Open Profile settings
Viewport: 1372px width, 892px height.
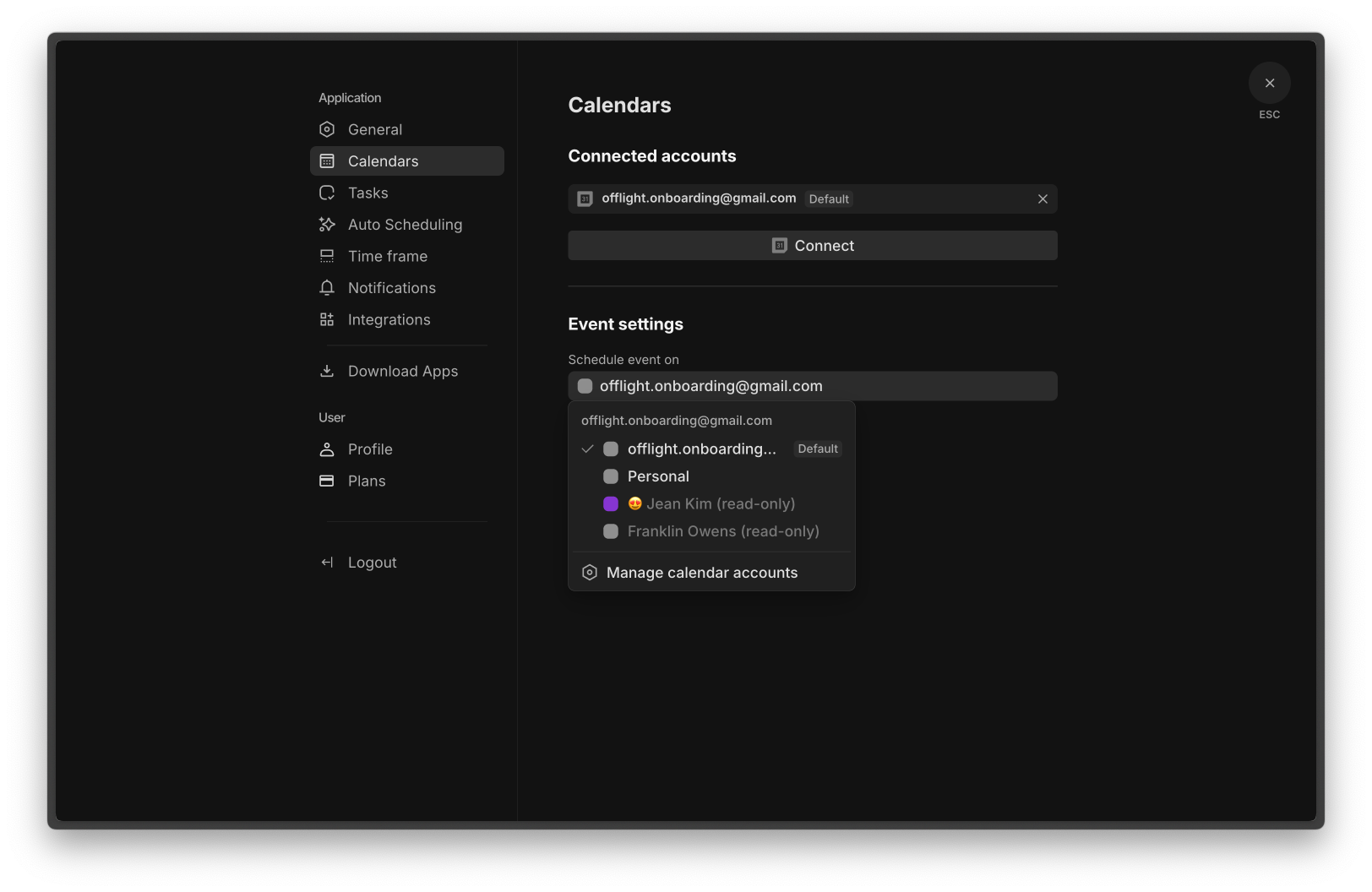(x=407, y=449)
